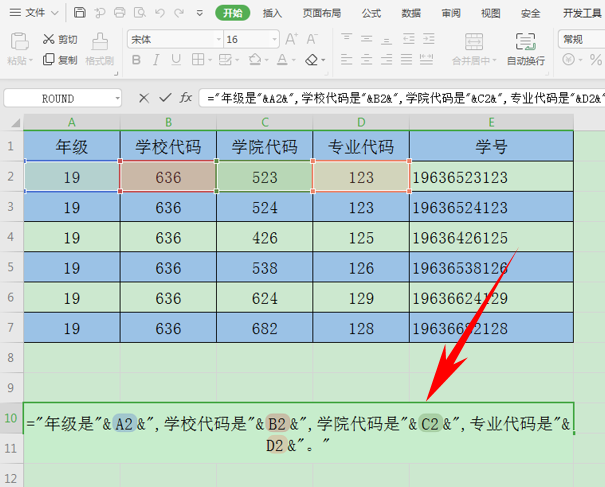
Task: Click the fill color bucket icon
Action: (x=255, y=60)
